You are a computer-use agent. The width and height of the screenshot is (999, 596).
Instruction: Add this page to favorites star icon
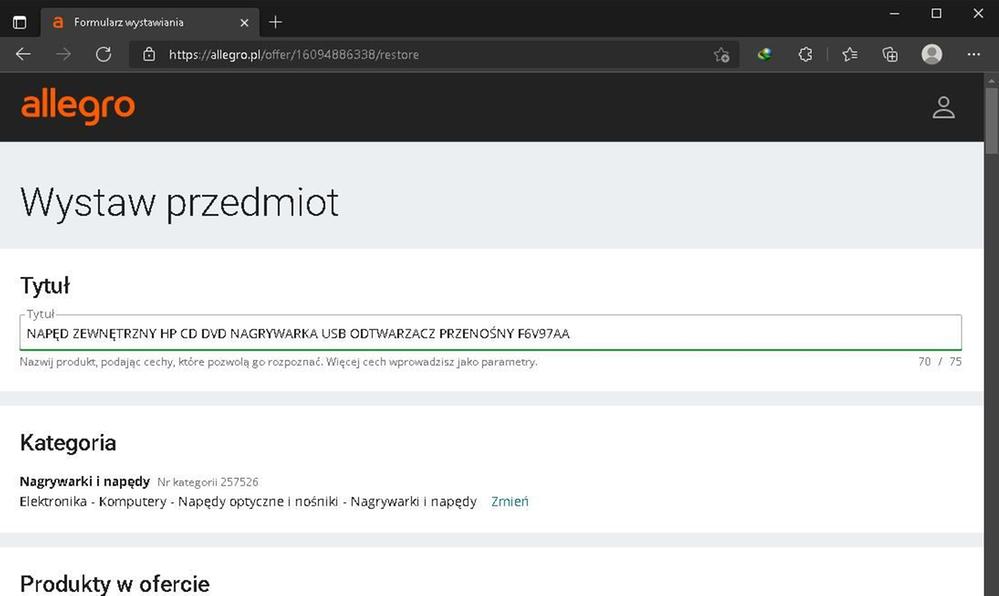(x=721, y=55)
